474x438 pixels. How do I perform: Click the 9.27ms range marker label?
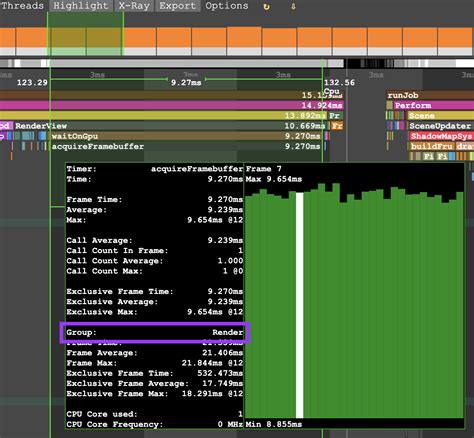click(186, 83)
